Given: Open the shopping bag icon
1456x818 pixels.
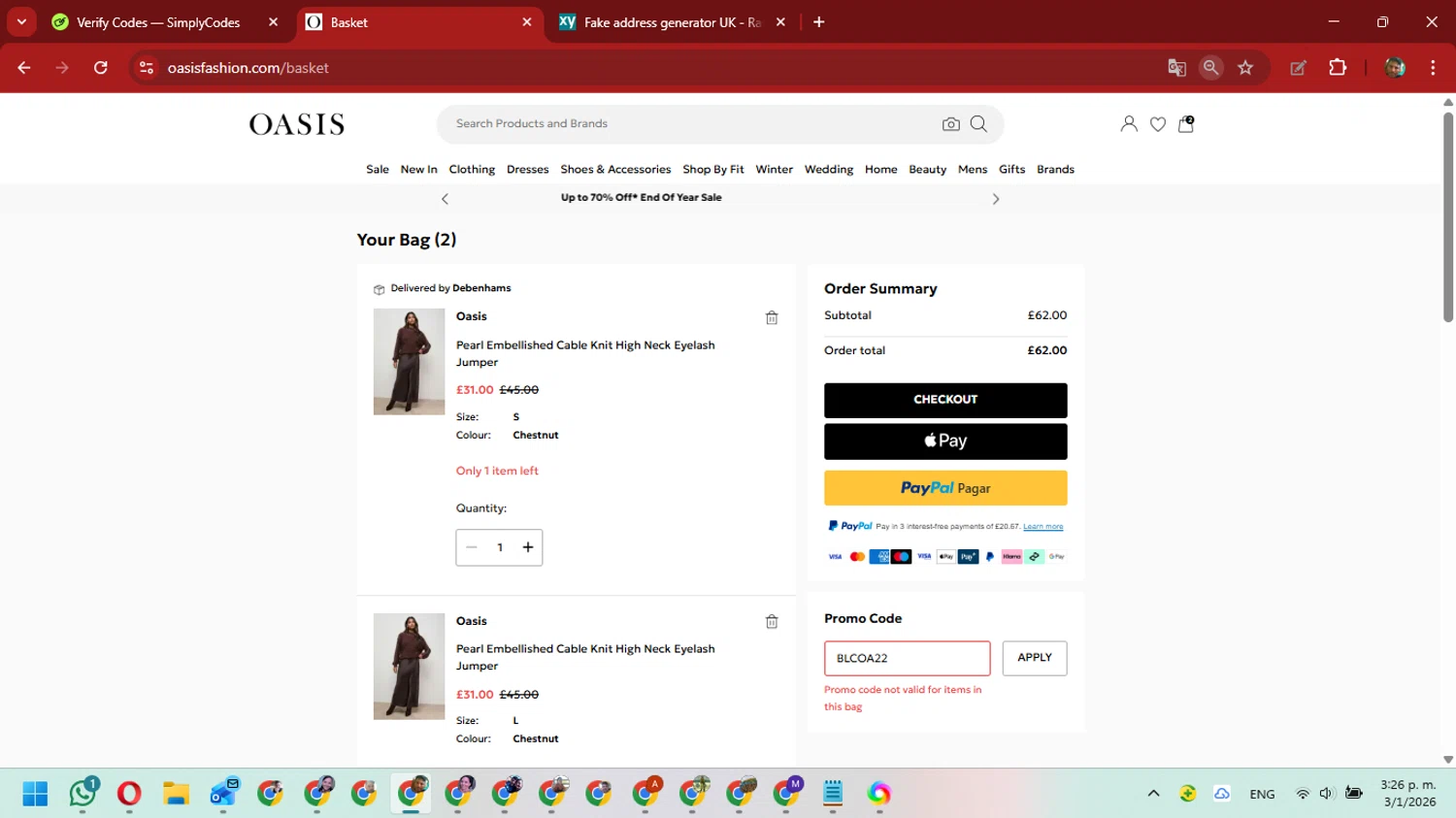Looking at the screenshot, I should 1186,124.
